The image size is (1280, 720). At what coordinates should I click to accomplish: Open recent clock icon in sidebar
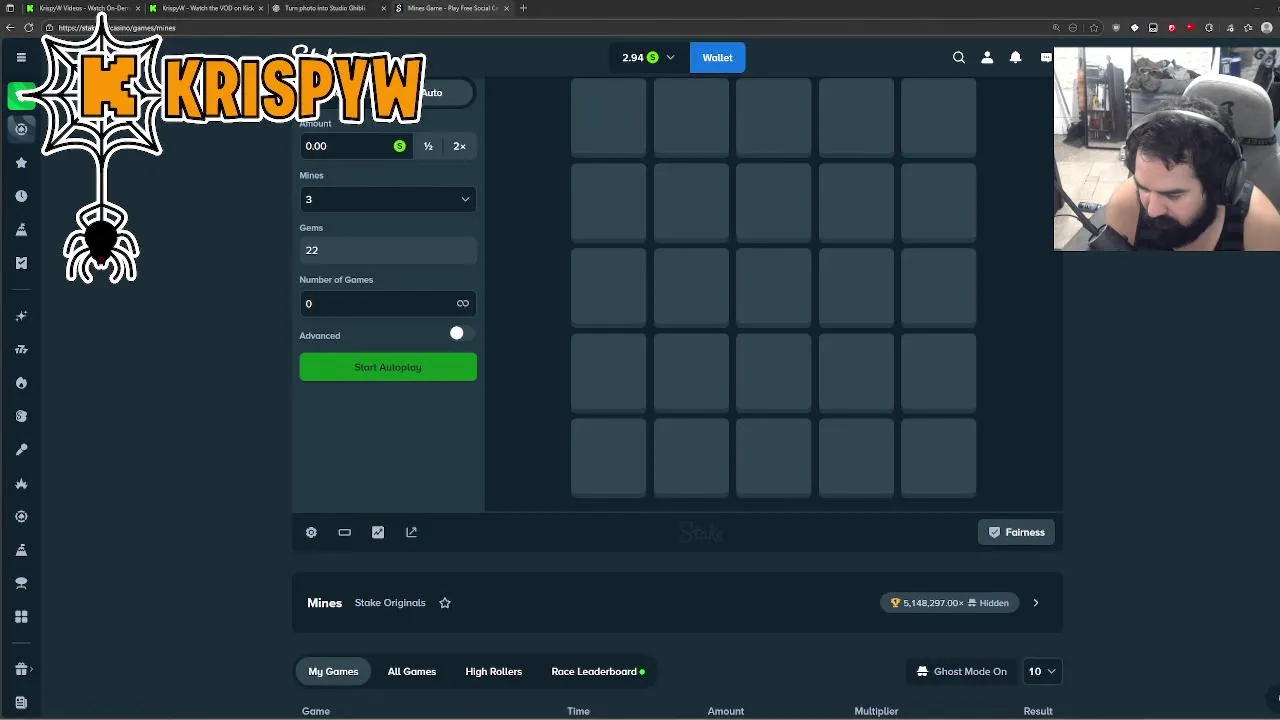click(21, 196)
